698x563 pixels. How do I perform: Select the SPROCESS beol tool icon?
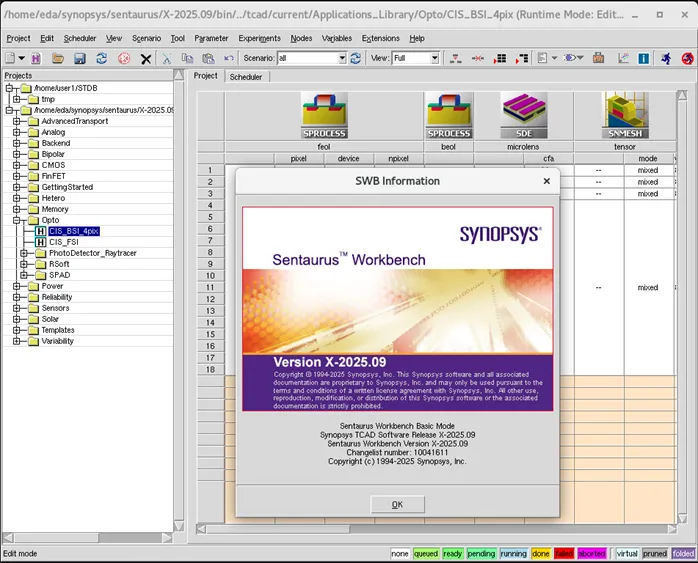(449, 116)
